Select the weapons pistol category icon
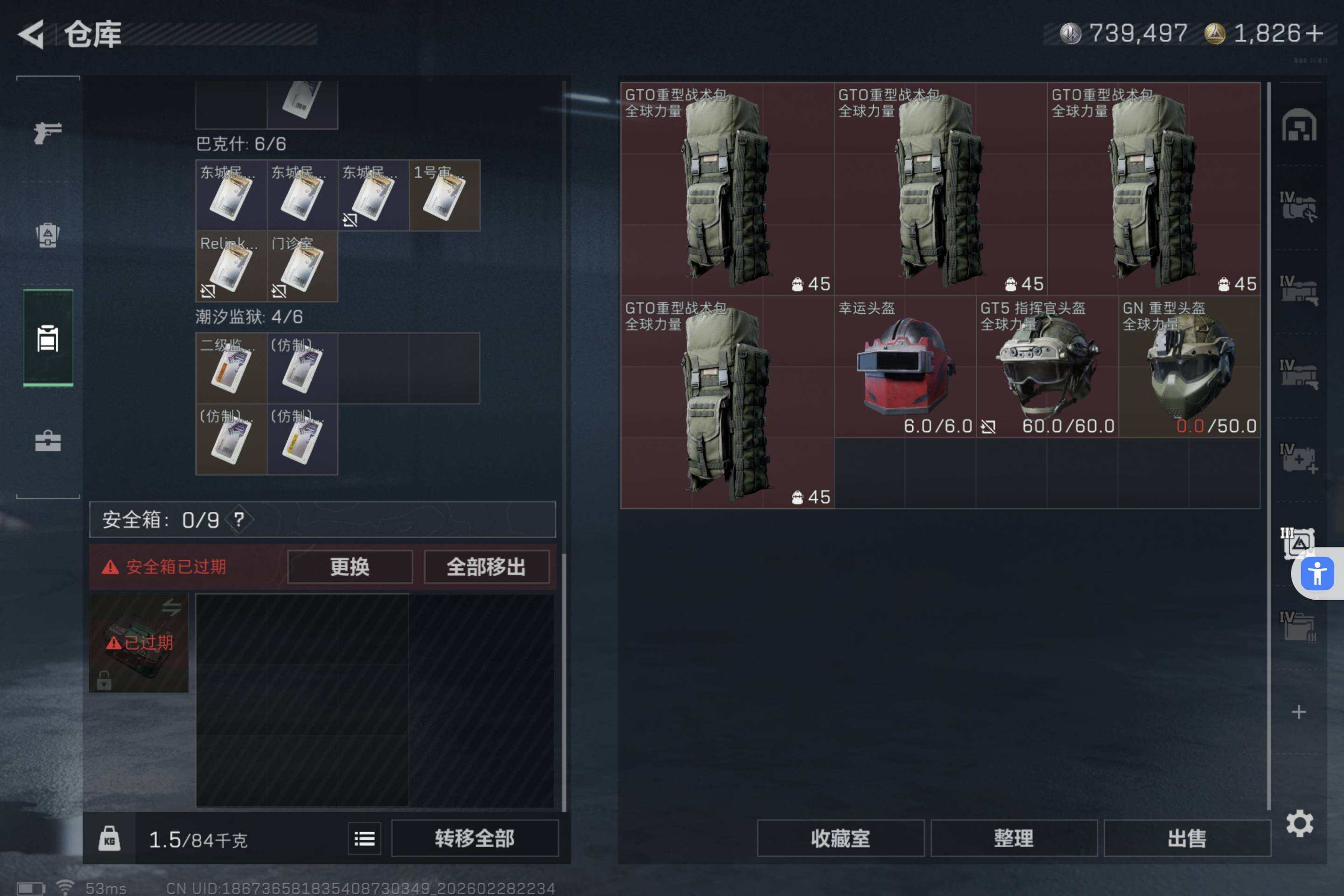1344x896 pixels. [48, 133]
